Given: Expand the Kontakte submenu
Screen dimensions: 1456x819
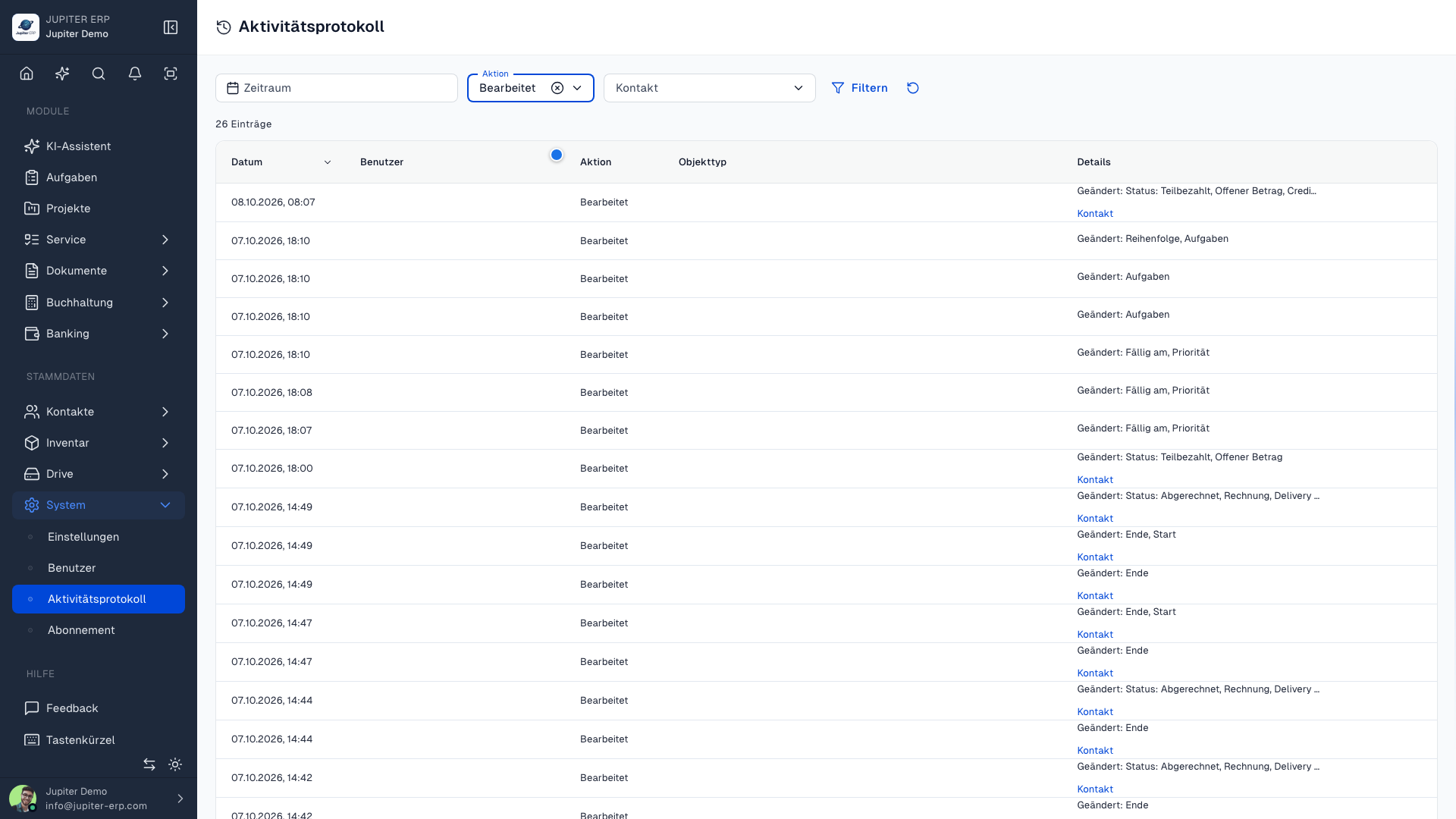Looking at the screenshot, I should click(99, 412).
